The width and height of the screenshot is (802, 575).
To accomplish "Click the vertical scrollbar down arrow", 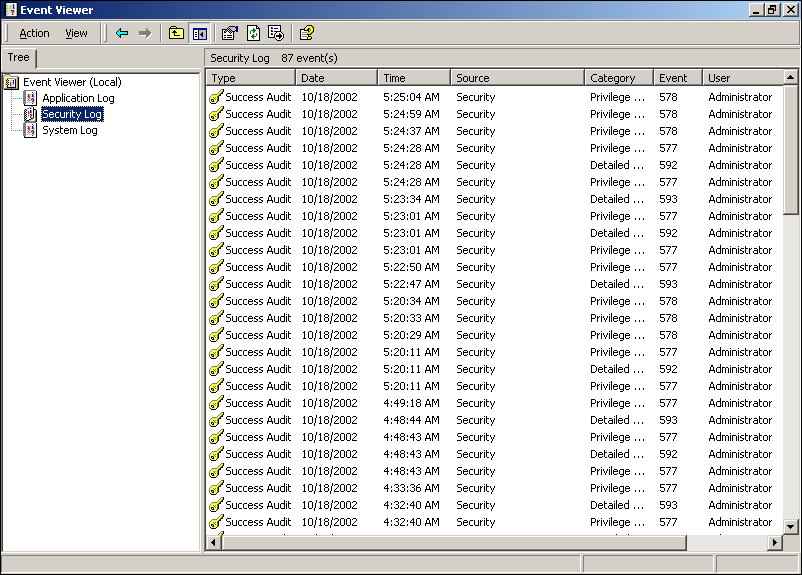I will coord(791,526).
